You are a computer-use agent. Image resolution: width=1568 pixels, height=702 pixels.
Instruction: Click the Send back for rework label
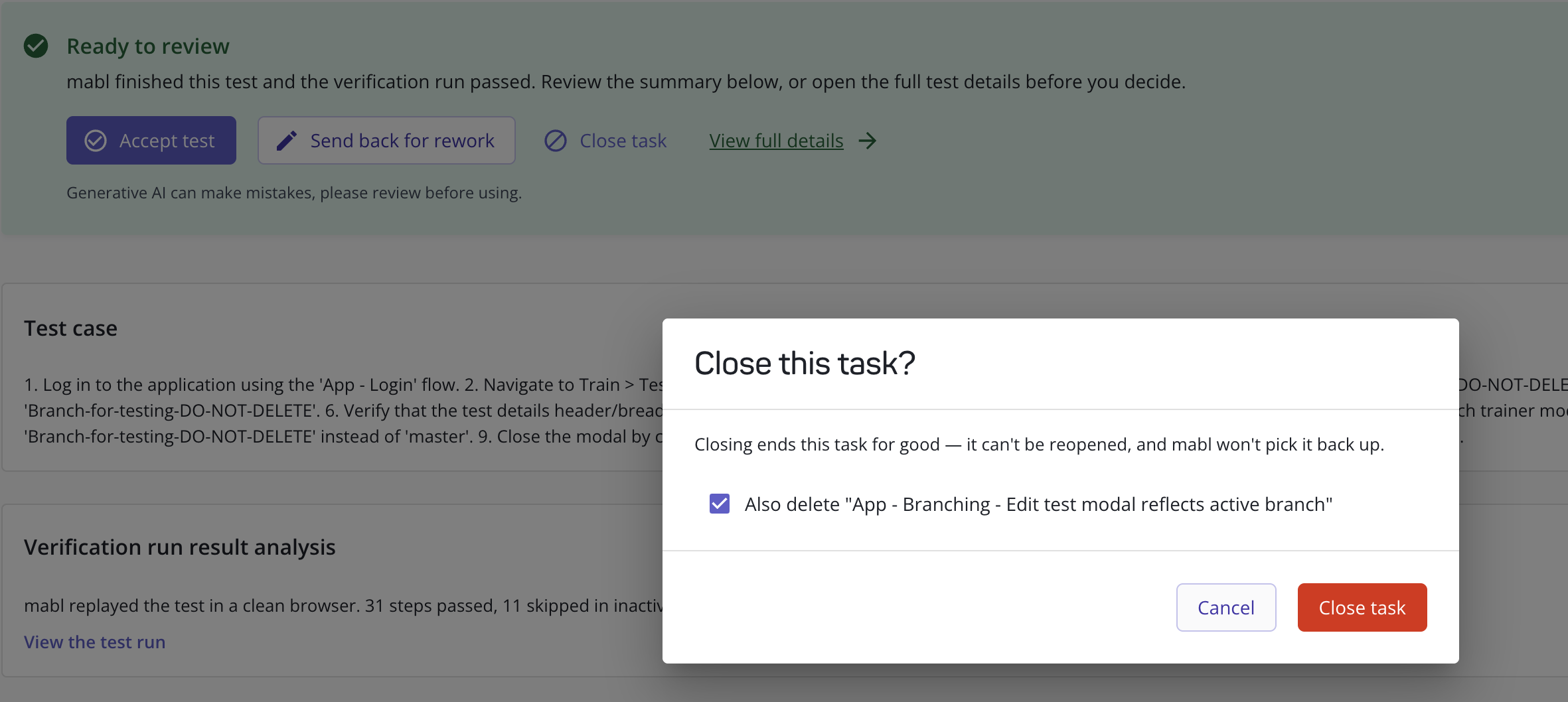coord(402,141)
